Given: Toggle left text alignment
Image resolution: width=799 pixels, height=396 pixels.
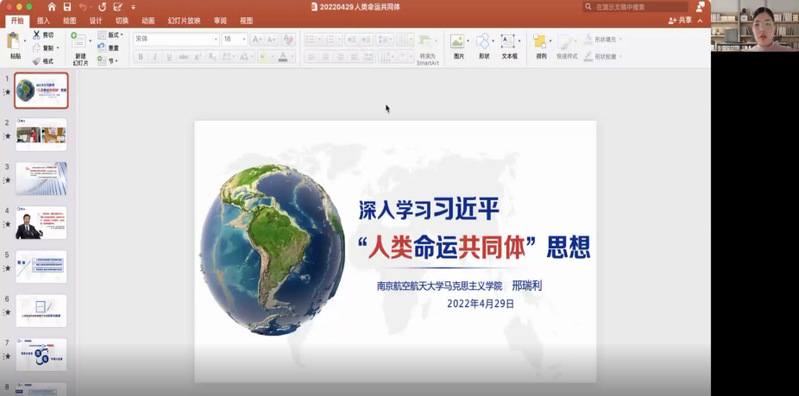Looking at the screenshot, I should coord(311,57).
